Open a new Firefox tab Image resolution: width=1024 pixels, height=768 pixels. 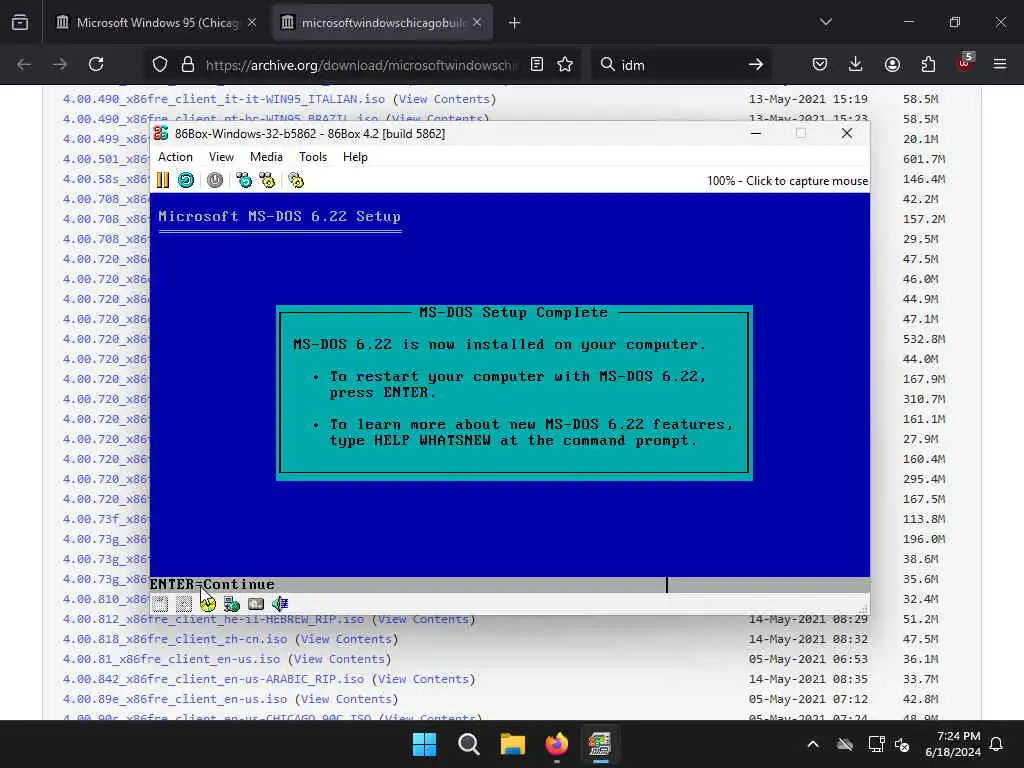(x=515, y=23)
